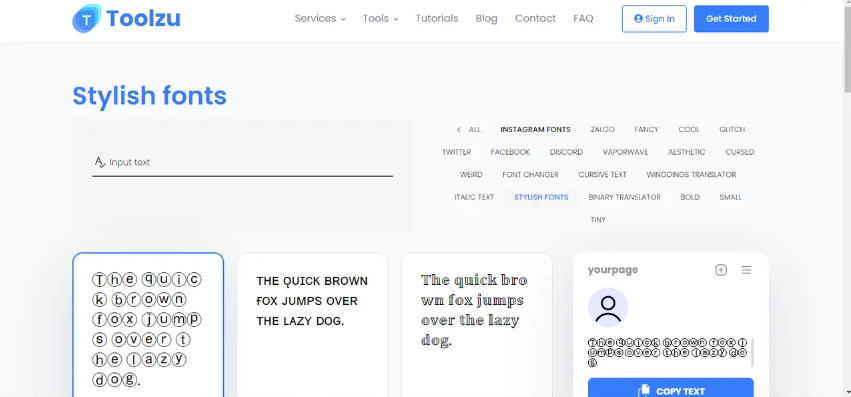The height and width of the screenshot is (397, 851).
Task: Click the plus icon beside yourpage
Action: click(721, 270)
